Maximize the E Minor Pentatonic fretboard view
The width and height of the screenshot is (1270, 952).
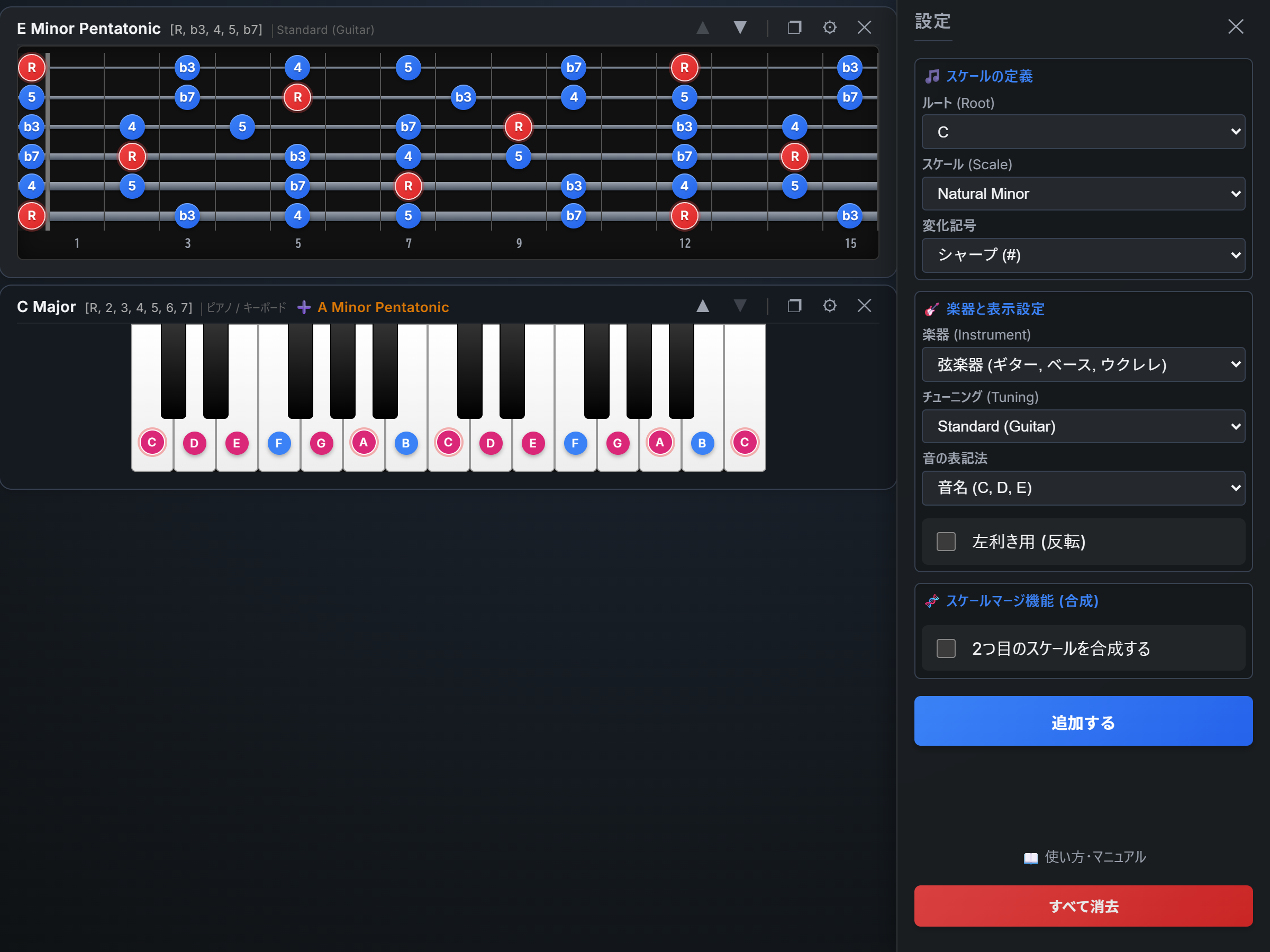click(x=795, y=27)
